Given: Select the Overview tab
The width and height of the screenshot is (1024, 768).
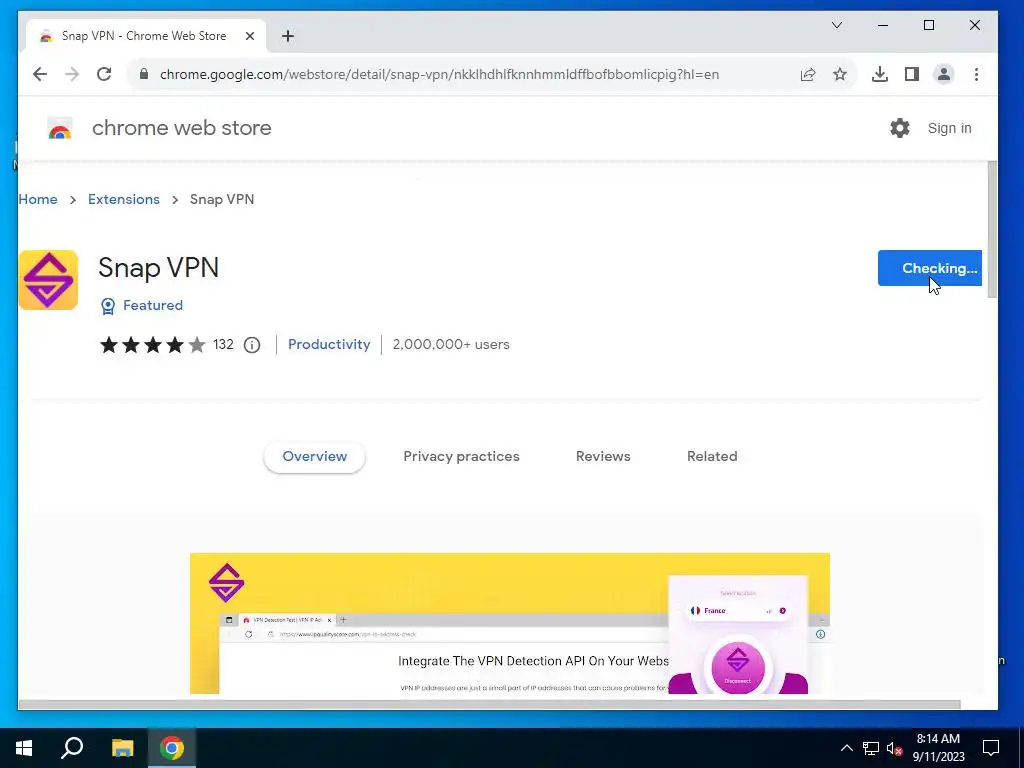Looking at the screenshot, I should pyautogui.click(x=314, y=456).
